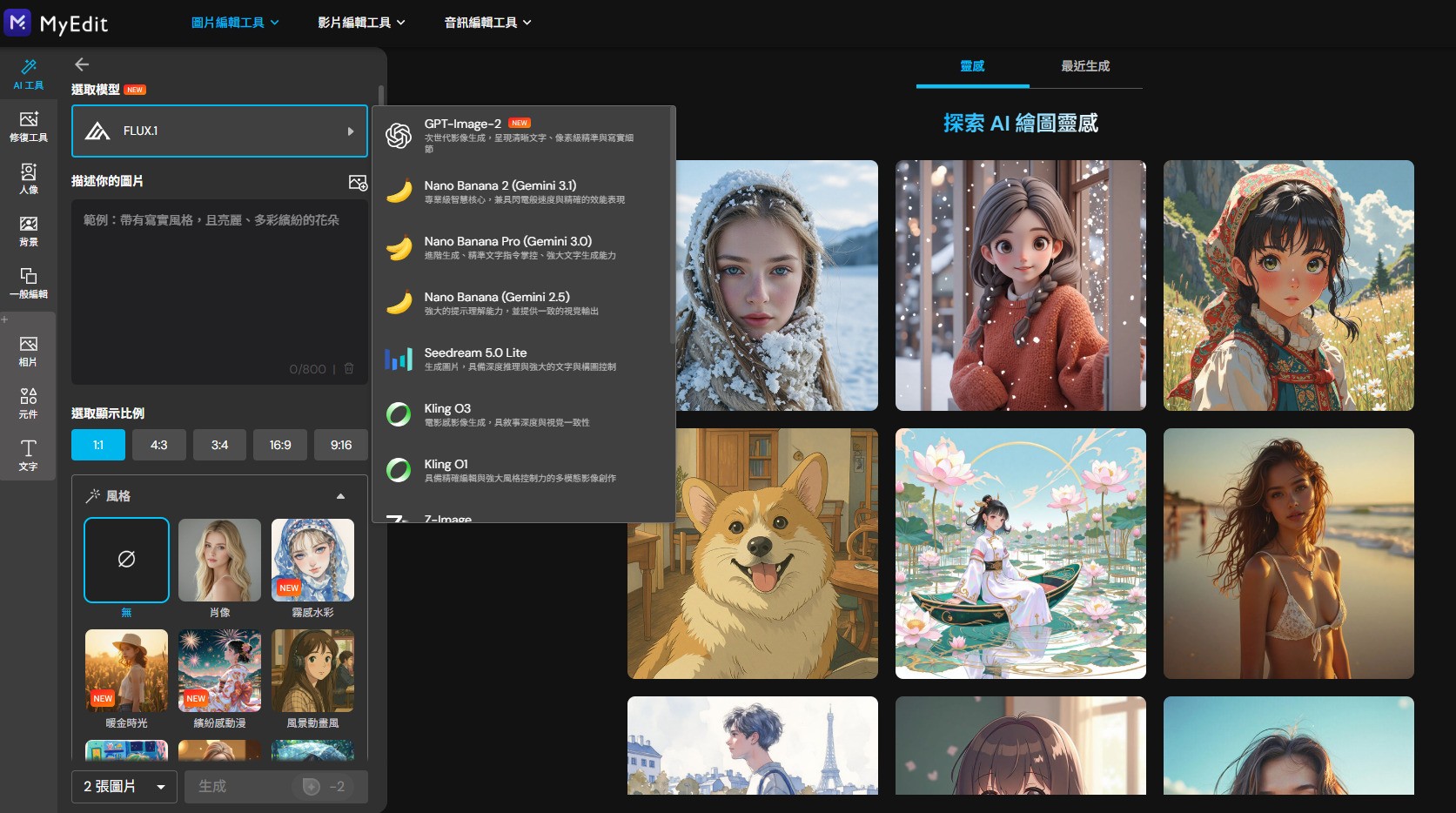Choose 霧感水彩 style thumbnail

[x=312, y=560]
